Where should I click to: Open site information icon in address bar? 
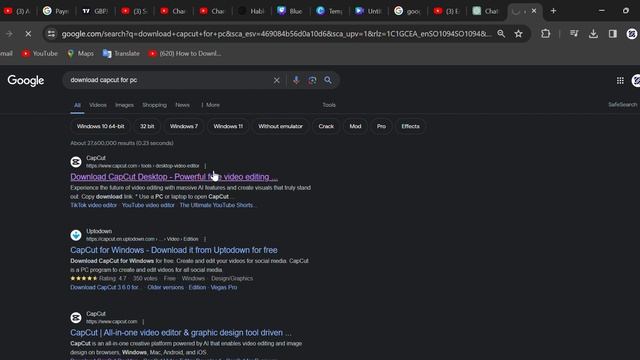point(51,34)
